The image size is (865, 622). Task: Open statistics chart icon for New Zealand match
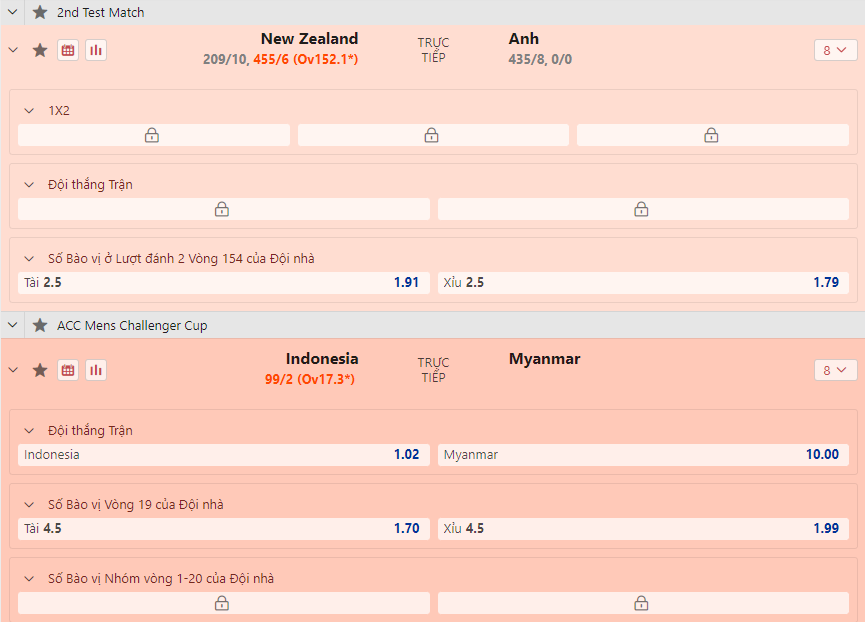[96, 50]
